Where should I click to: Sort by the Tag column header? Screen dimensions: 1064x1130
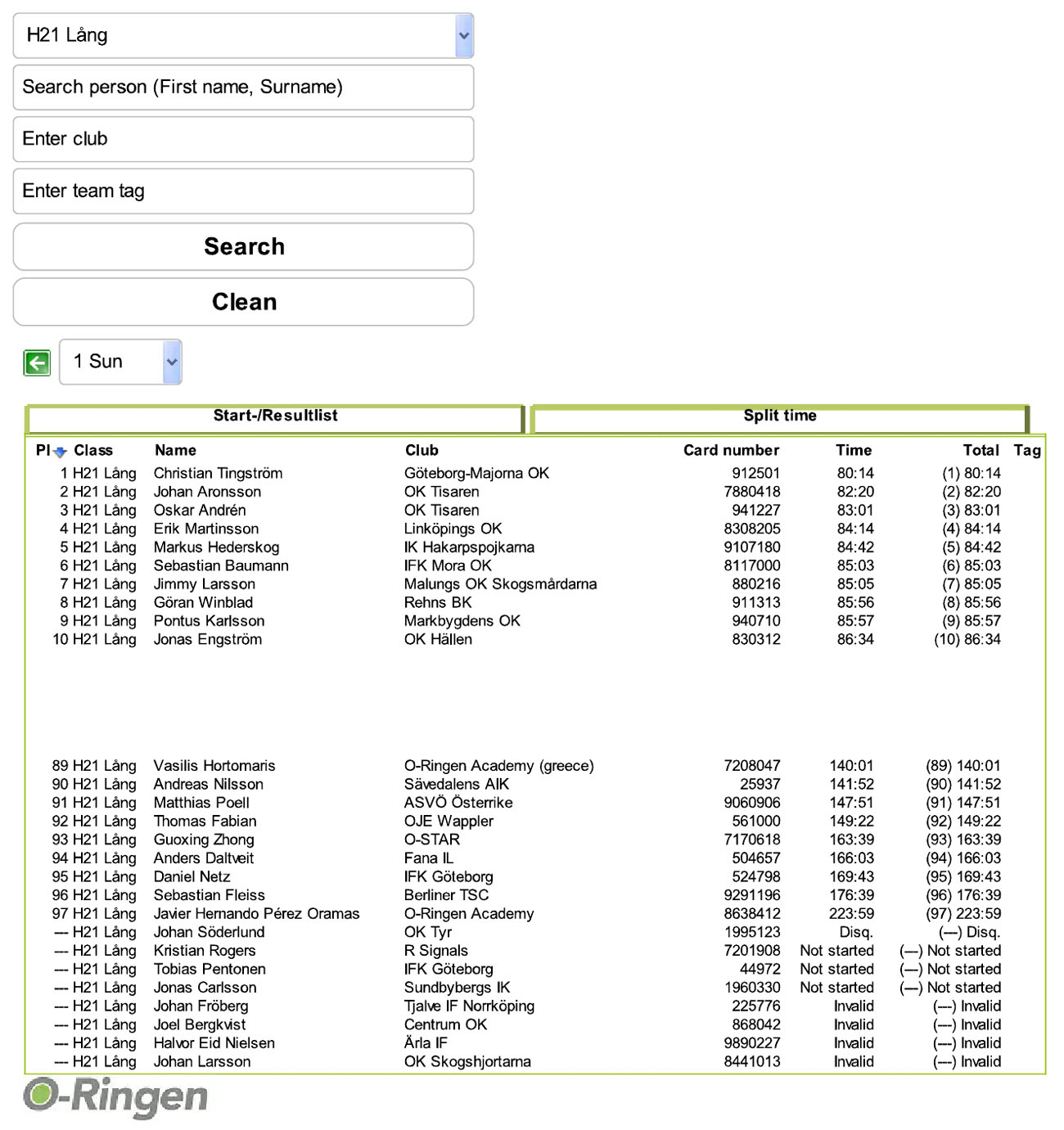(1027, 450)
